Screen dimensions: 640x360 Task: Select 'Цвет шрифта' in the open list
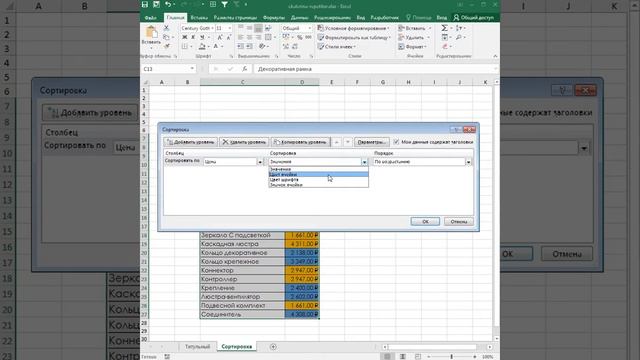pos(318,180)
